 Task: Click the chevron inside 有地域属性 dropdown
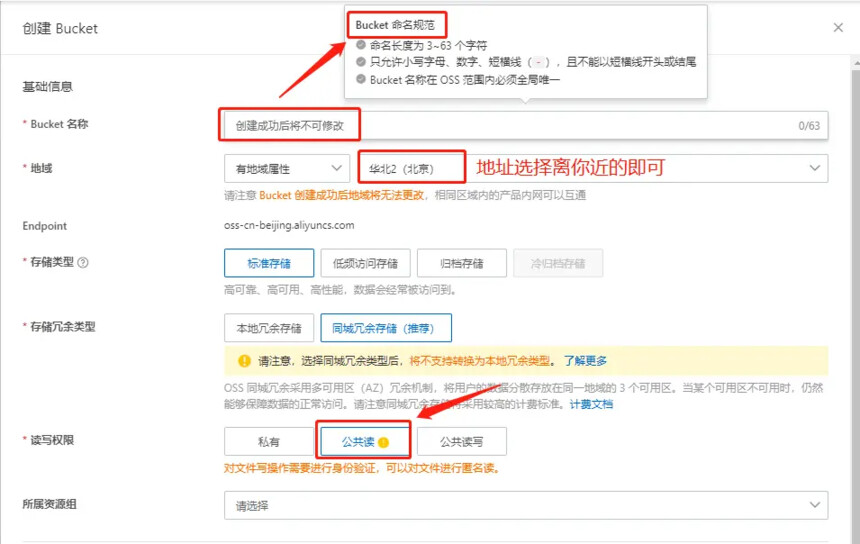click(x=337, y=168)
